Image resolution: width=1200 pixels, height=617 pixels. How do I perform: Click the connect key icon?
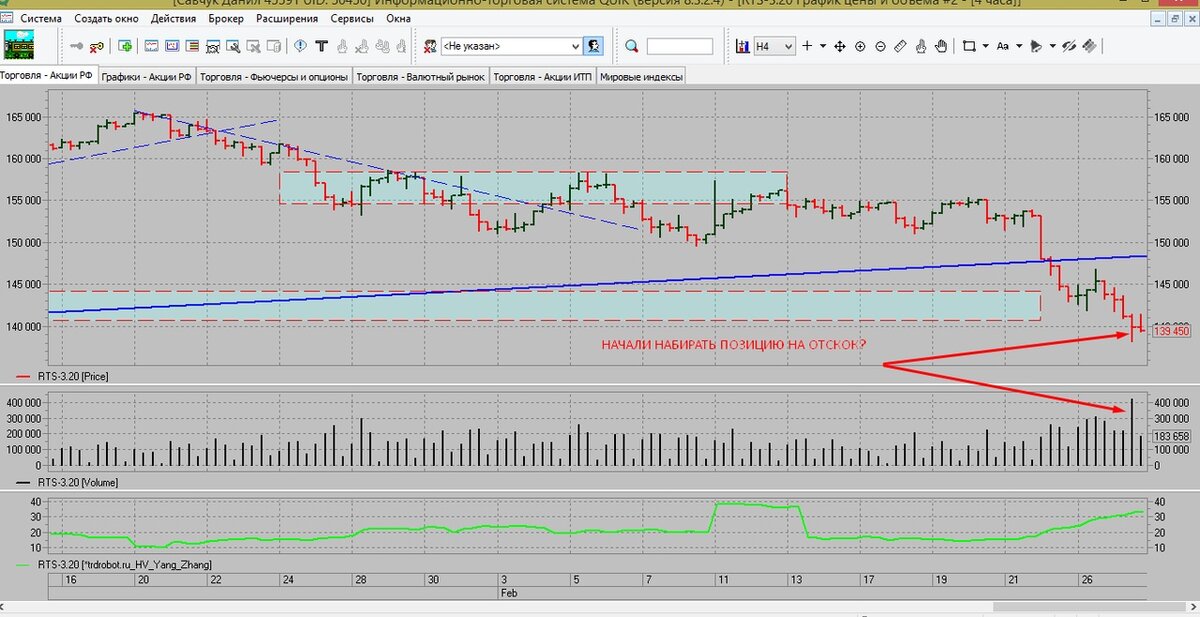[x=76, y=46]
